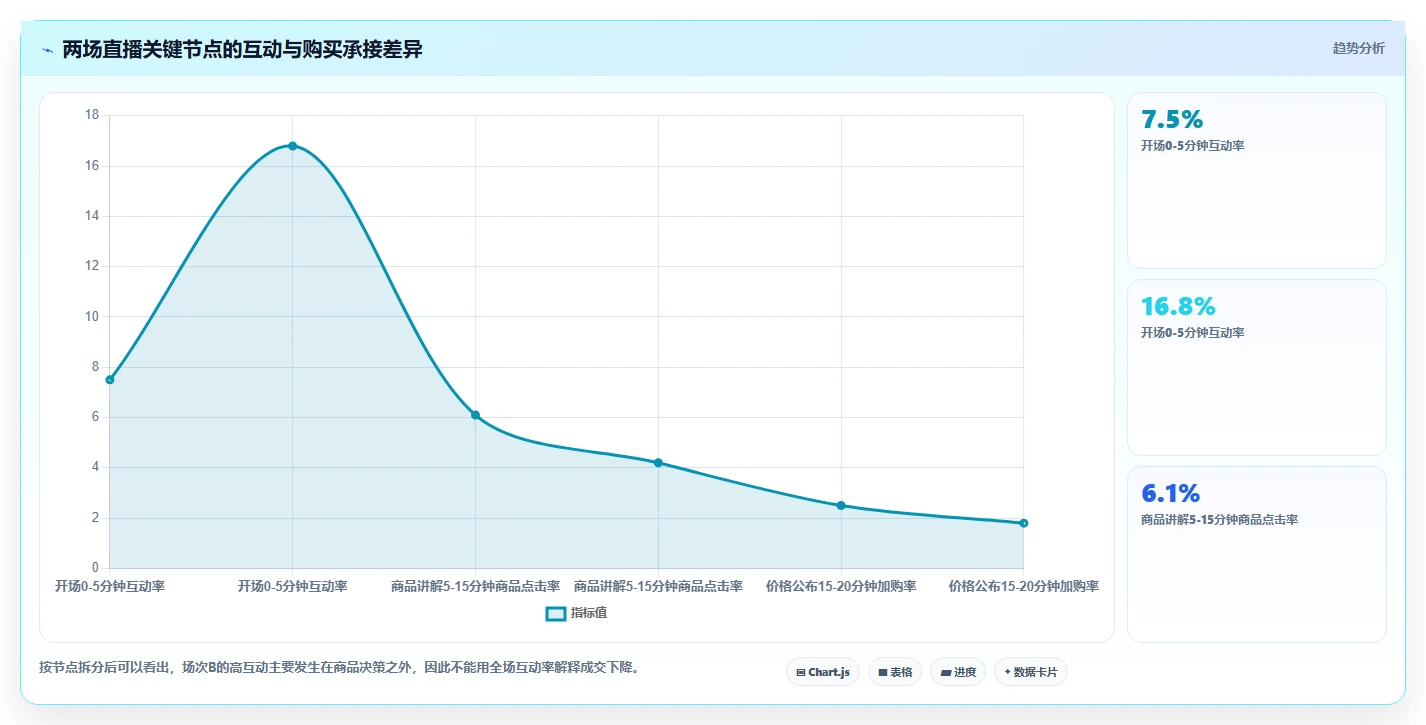The image size is (1426, 725).
Task: Click the chart data point at 4.2
Action: click(x=658, y=463)
